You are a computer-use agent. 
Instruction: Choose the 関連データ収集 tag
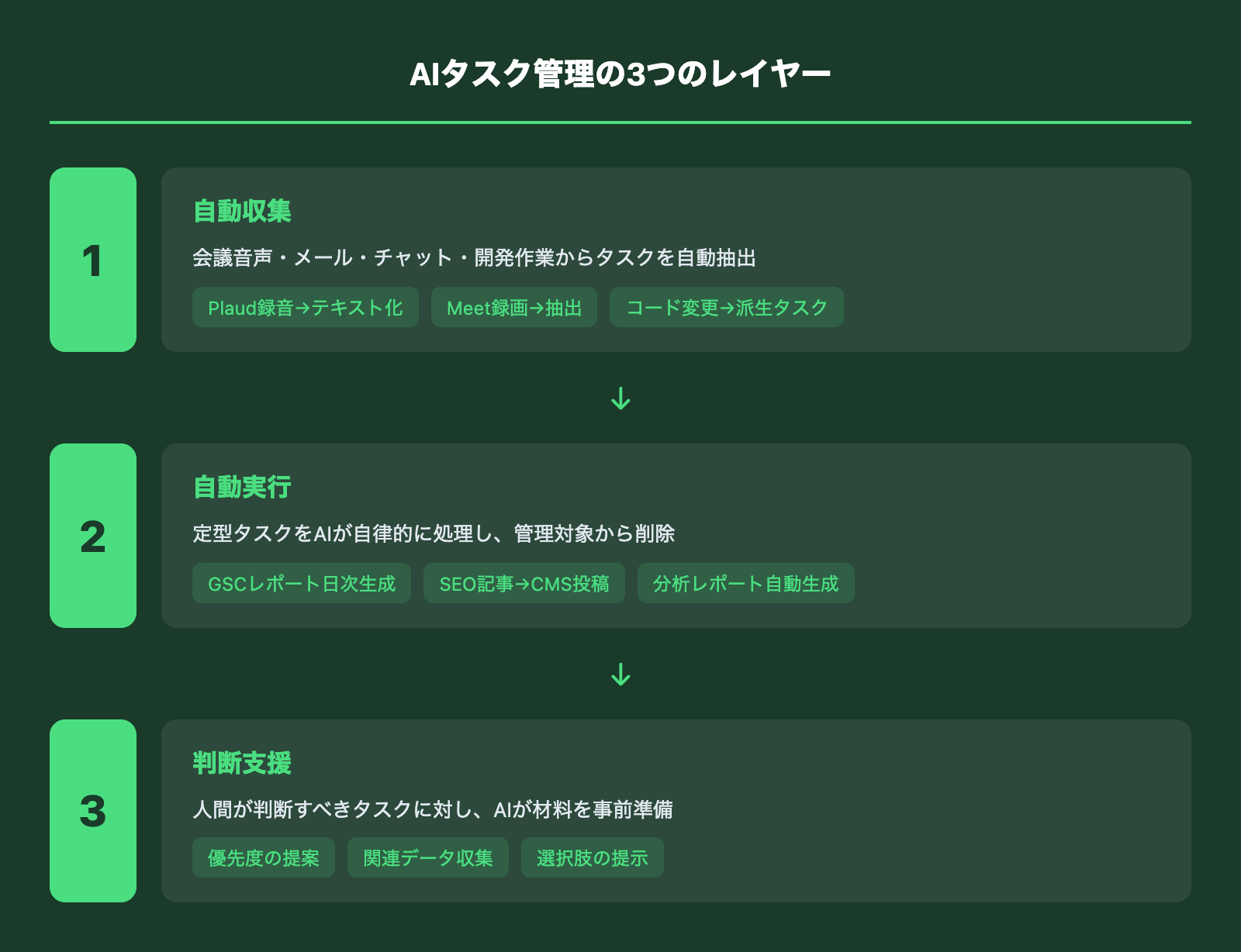coord(428,858)
